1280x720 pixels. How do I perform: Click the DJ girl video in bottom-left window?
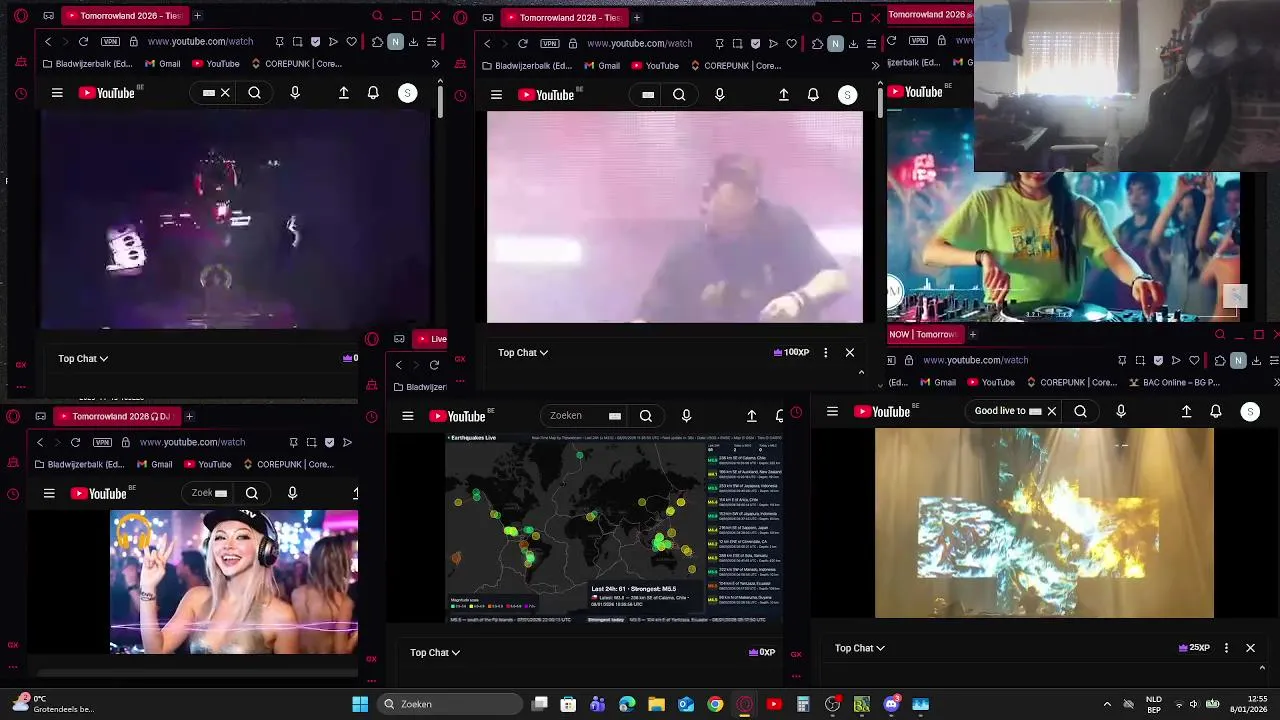pyautogui.click(x=234, y=582)
